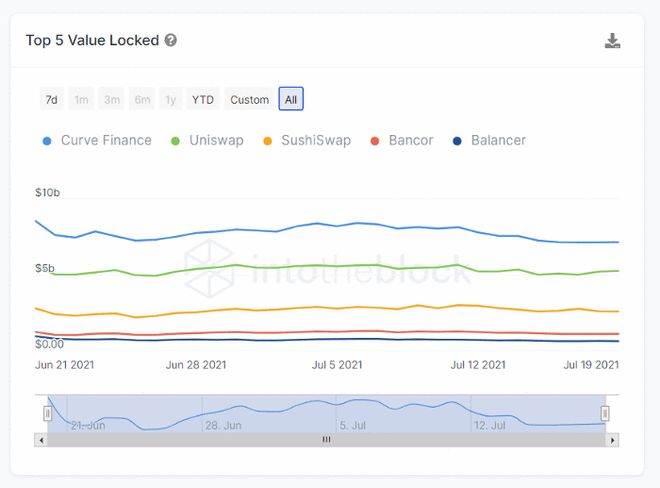Select the 7d time range

tap(51, 100)
